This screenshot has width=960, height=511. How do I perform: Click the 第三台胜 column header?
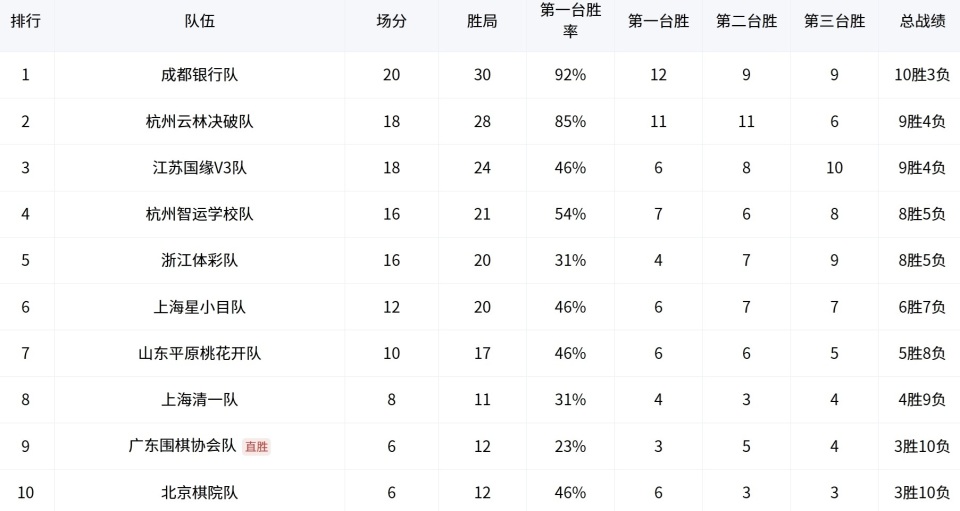[x=834, y=21]
